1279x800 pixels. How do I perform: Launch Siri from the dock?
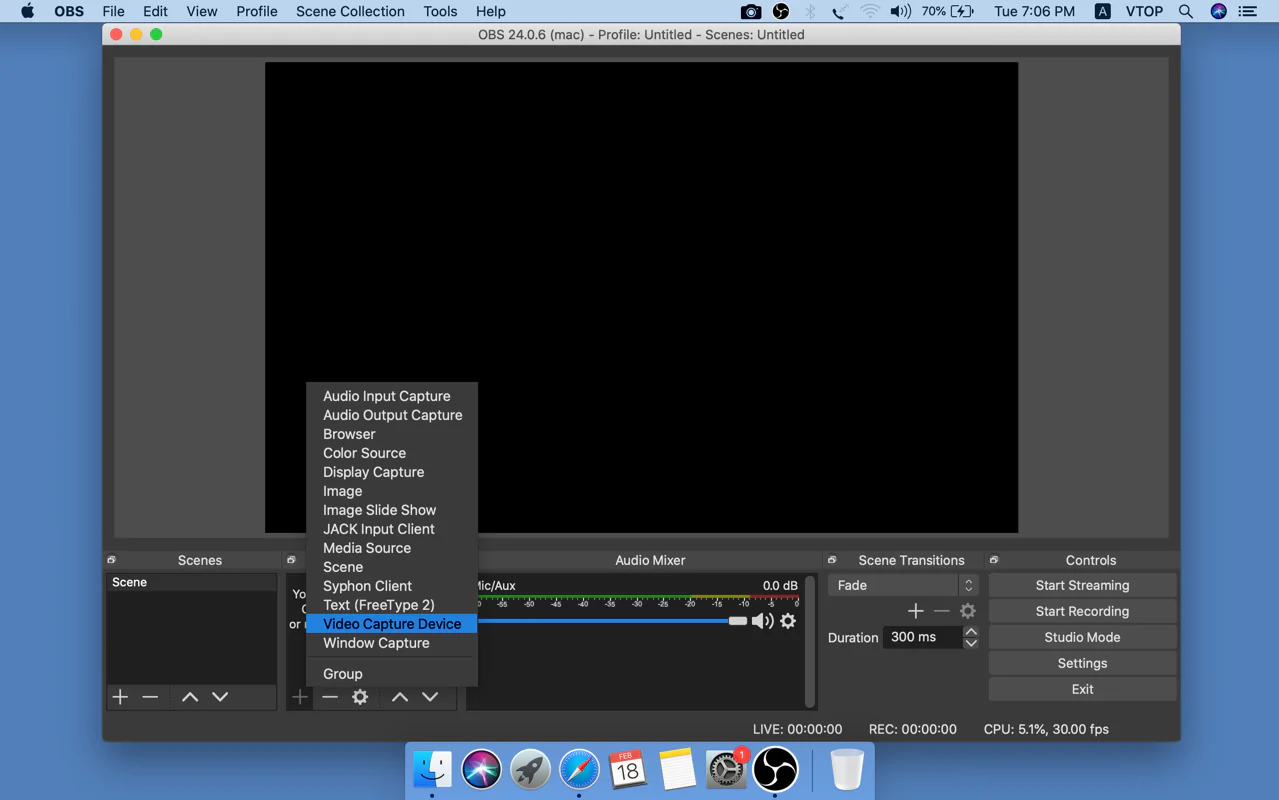pos(481,770)
